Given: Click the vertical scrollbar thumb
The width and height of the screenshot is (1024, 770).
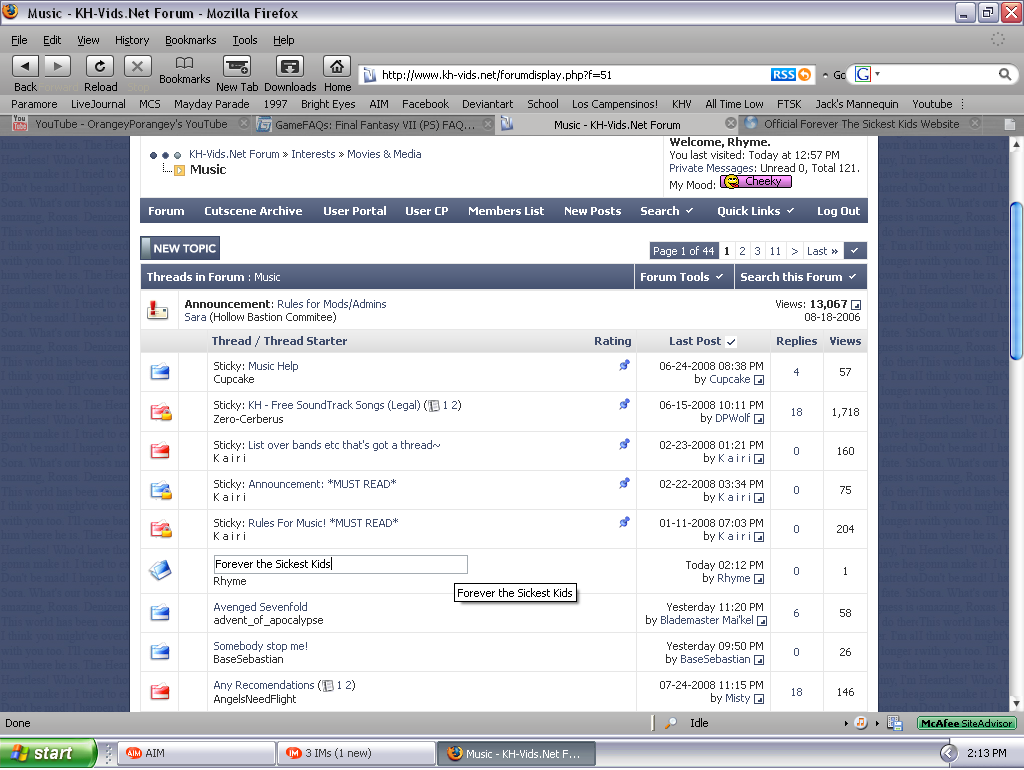Looking at the screenshot, I should pyautogui.click(x=1016, y=281).
